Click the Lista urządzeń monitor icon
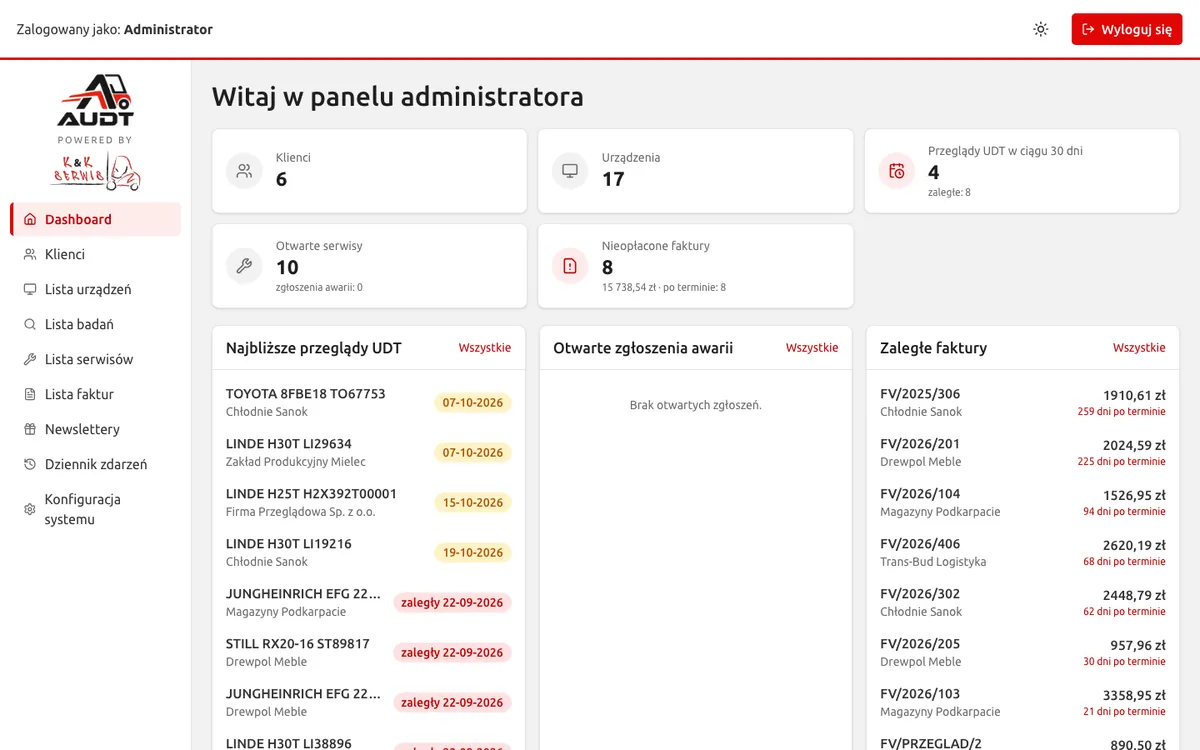Image resolution: width=1200 pixels, height=750 pixels. coord(30,289)
